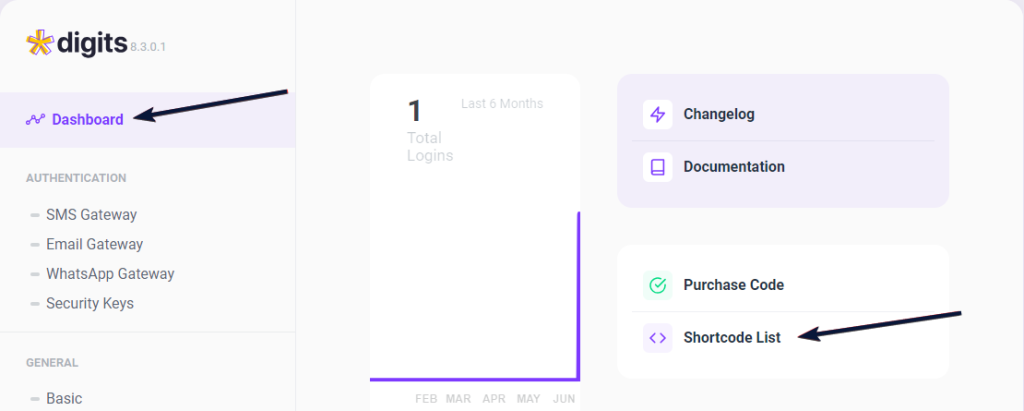This screenshot has width=1024, height=411.
Task: Click the login chart purple line
Action: (x=475, y=379)
